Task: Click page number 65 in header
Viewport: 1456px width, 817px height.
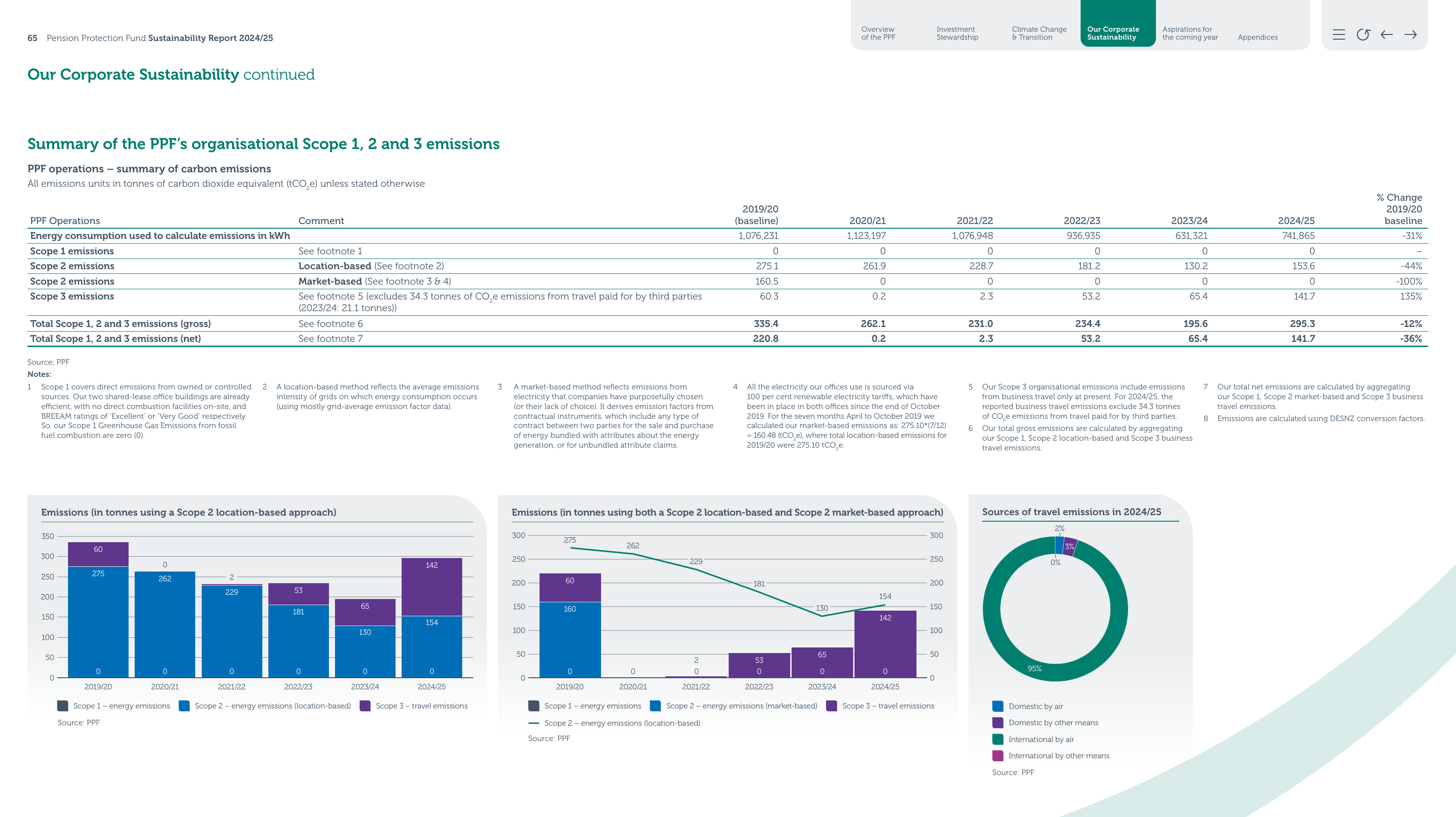Action: point(32,38)
